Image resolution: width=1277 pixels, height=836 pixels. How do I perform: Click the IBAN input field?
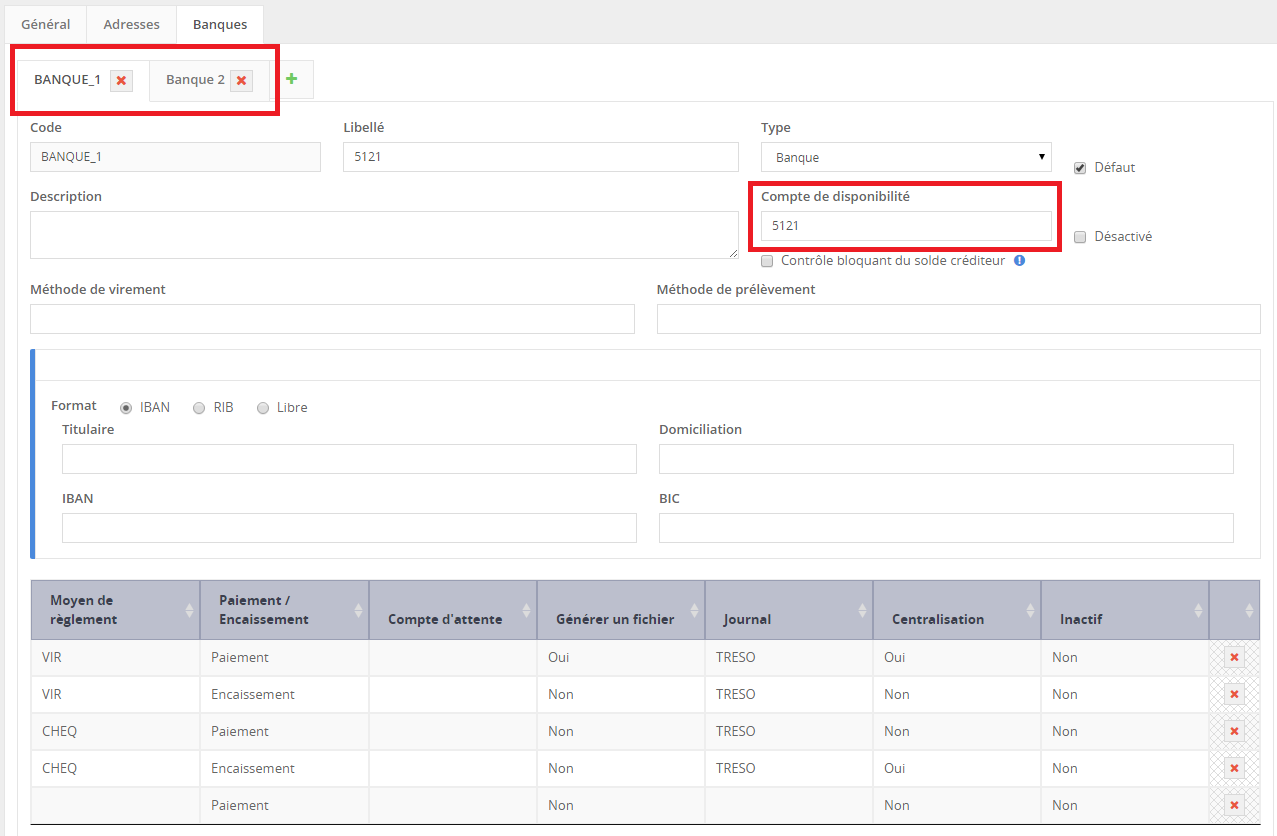349,528
